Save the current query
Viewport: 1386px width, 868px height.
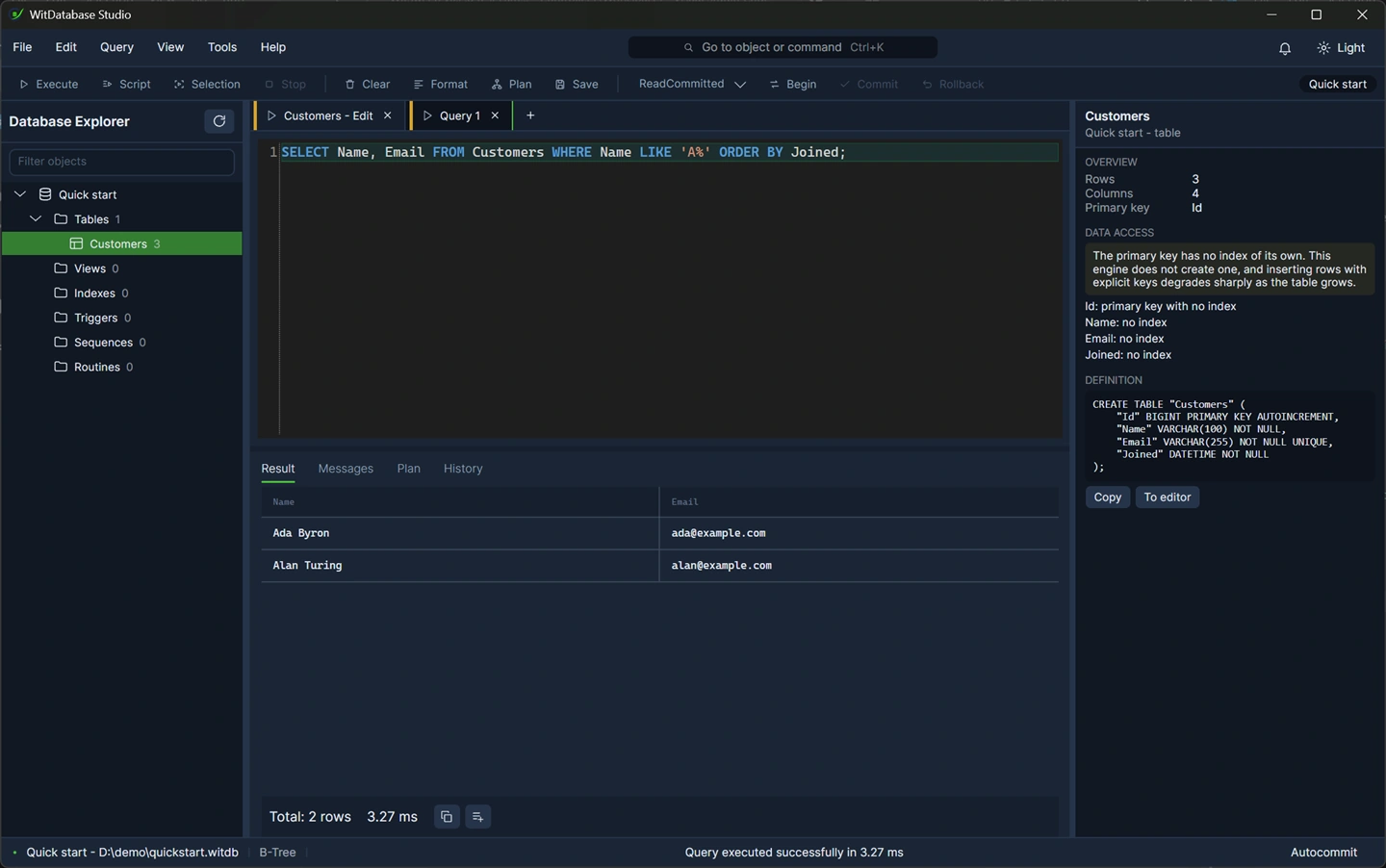pos(576,85)
